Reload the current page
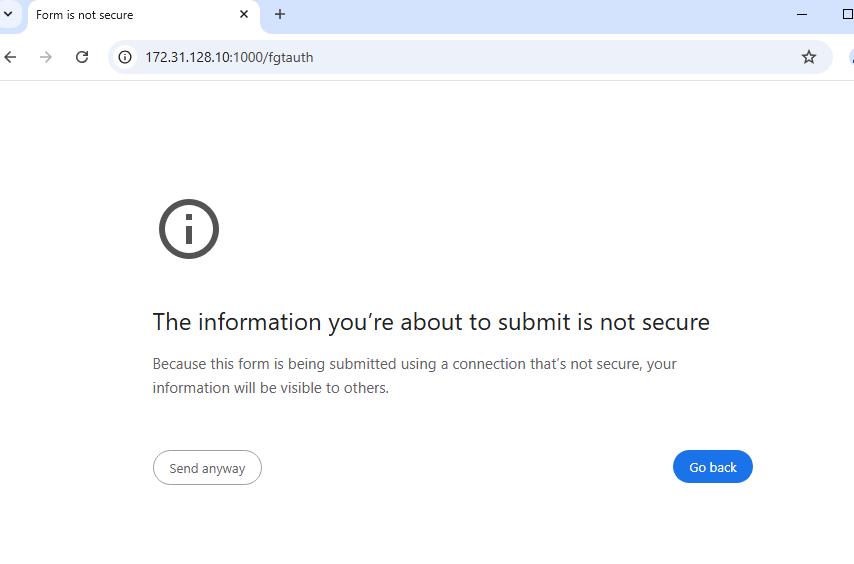 click(82, 57)
